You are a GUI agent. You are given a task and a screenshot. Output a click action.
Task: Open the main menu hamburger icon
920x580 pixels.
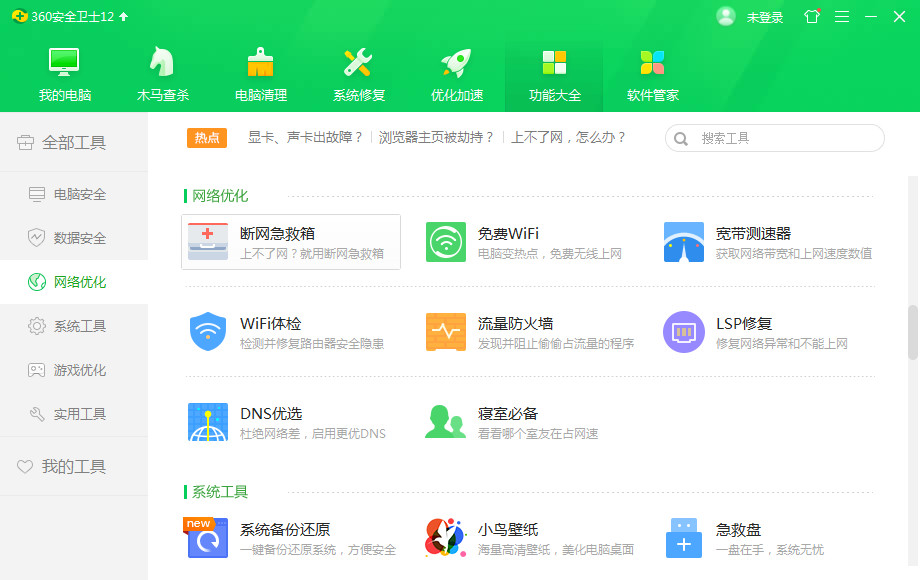[x=842, y=16]
